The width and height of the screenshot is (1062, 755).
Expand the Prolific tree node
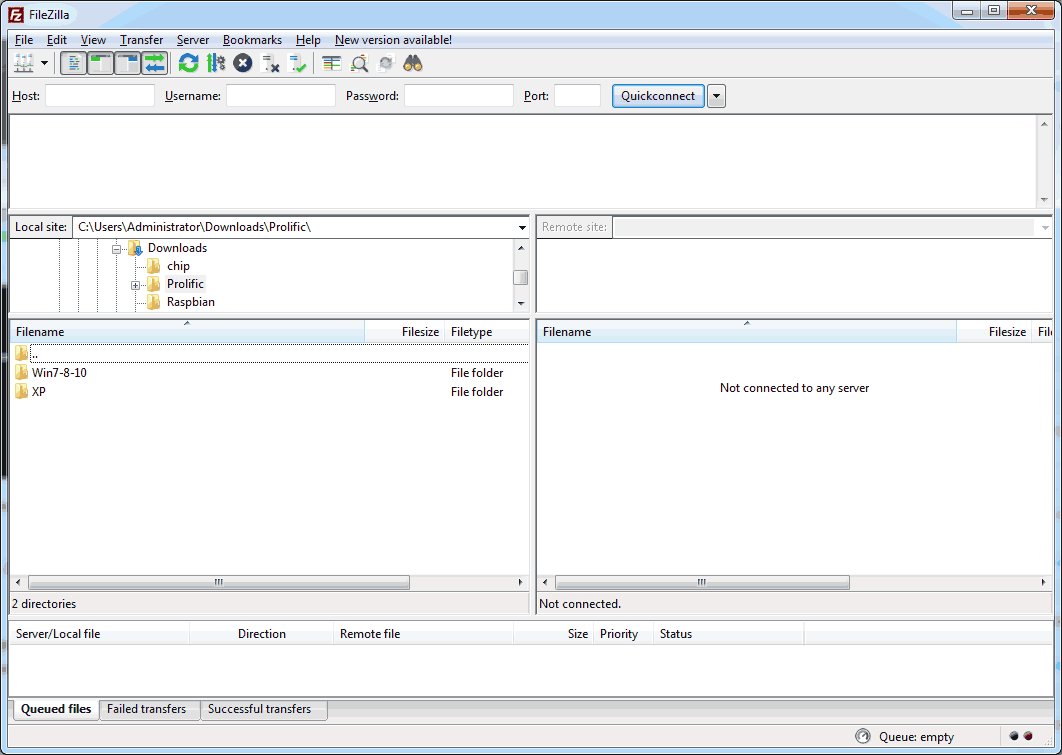pyautogui.click(x=135, y=285)
